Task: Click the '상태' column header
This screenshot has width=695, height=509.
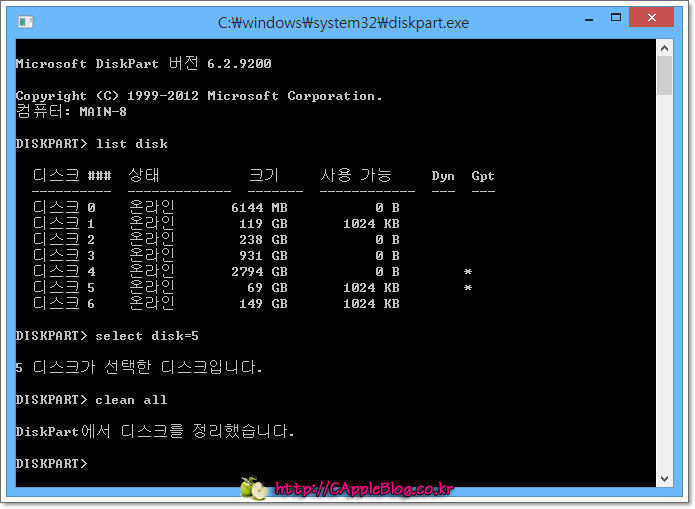Action: click(x=144, y=176)
